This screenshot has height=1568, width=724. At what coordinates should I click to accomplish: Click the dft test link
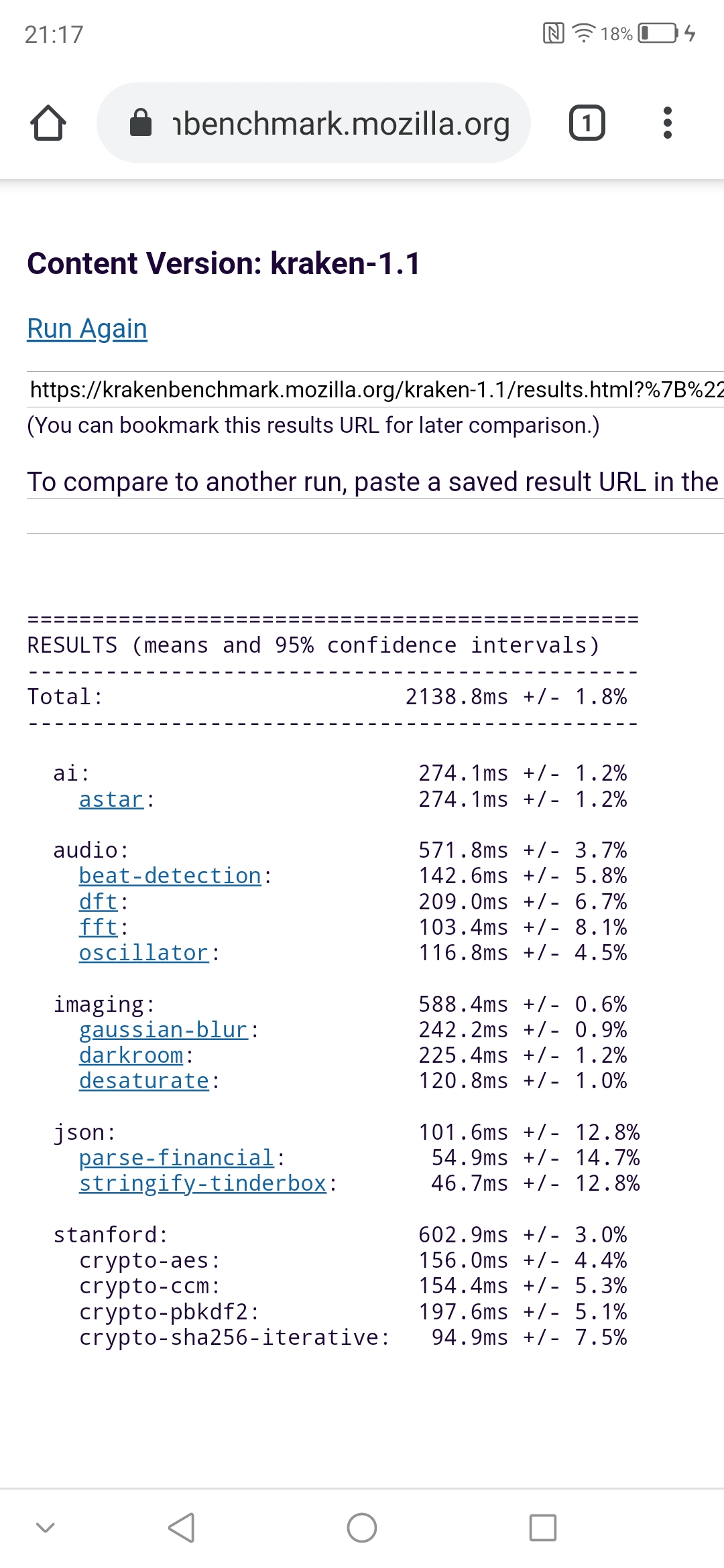point(98,902)
